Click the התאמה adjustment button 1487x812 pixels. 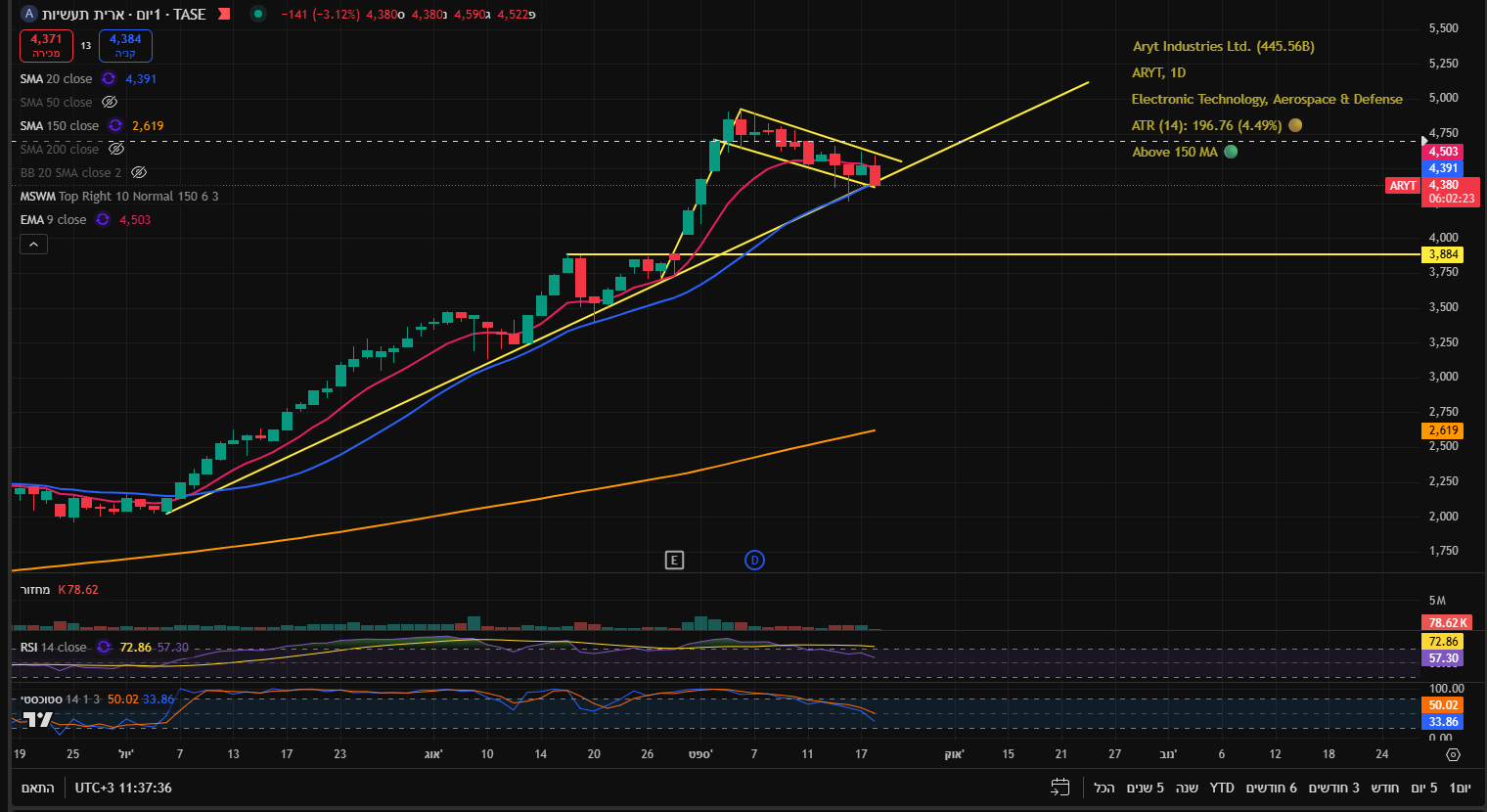tap(38, 788)
